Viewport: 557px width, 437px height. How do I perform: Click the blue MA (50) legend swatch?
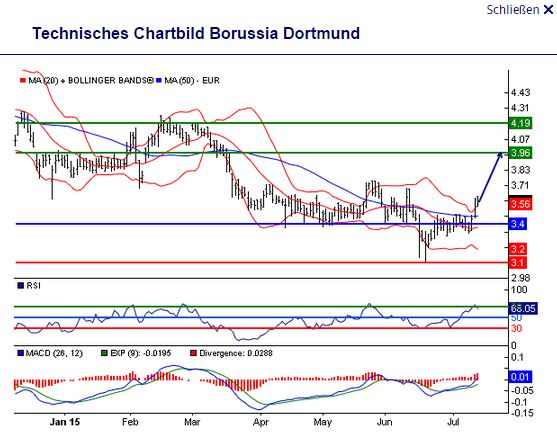[x=159, y=81]
